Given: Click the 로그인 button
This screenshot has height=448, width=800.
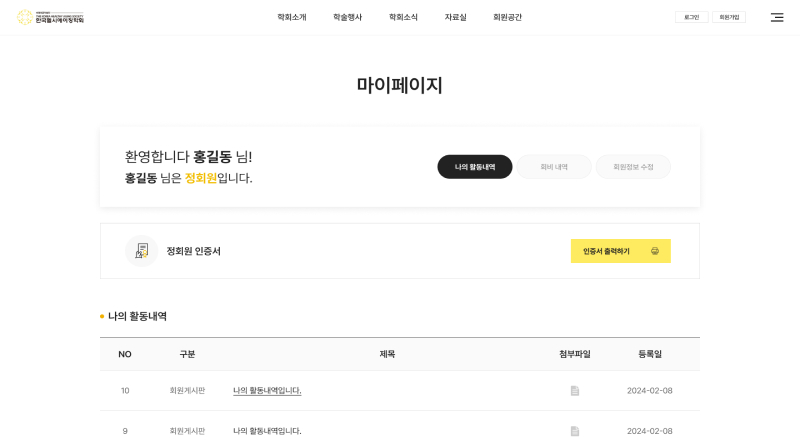Looking at the screenshot, I should pos(691,17).
